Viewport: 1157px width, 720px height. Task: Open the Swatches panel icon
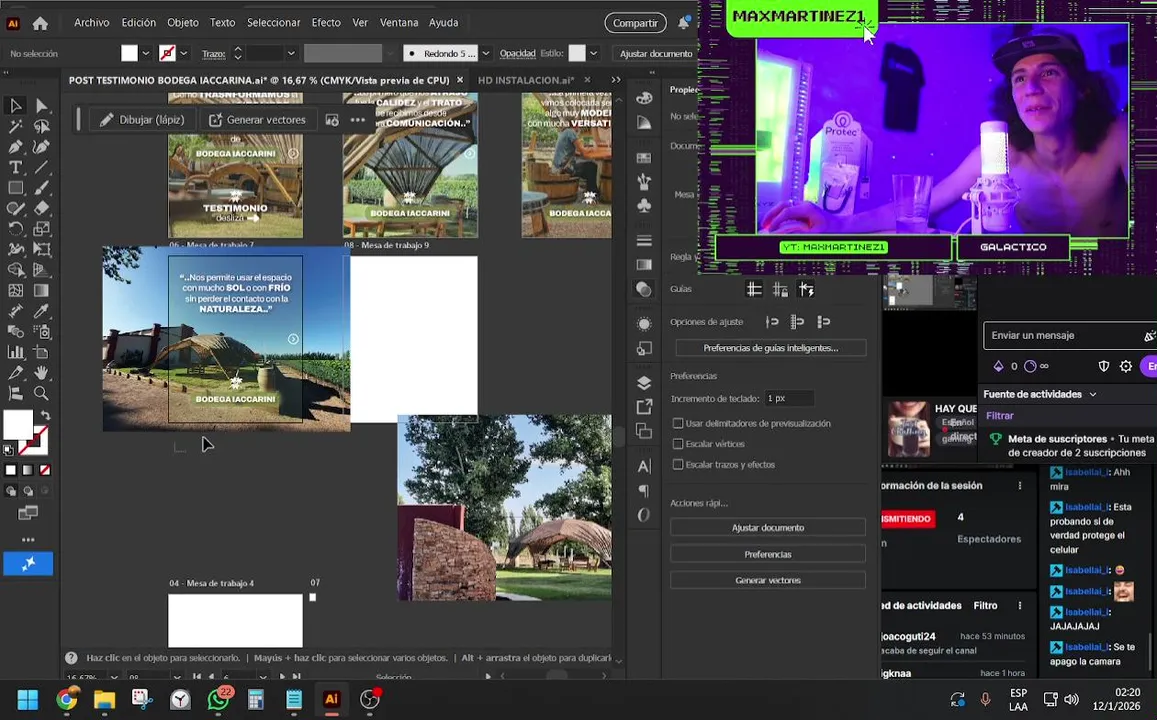[644, 158]
